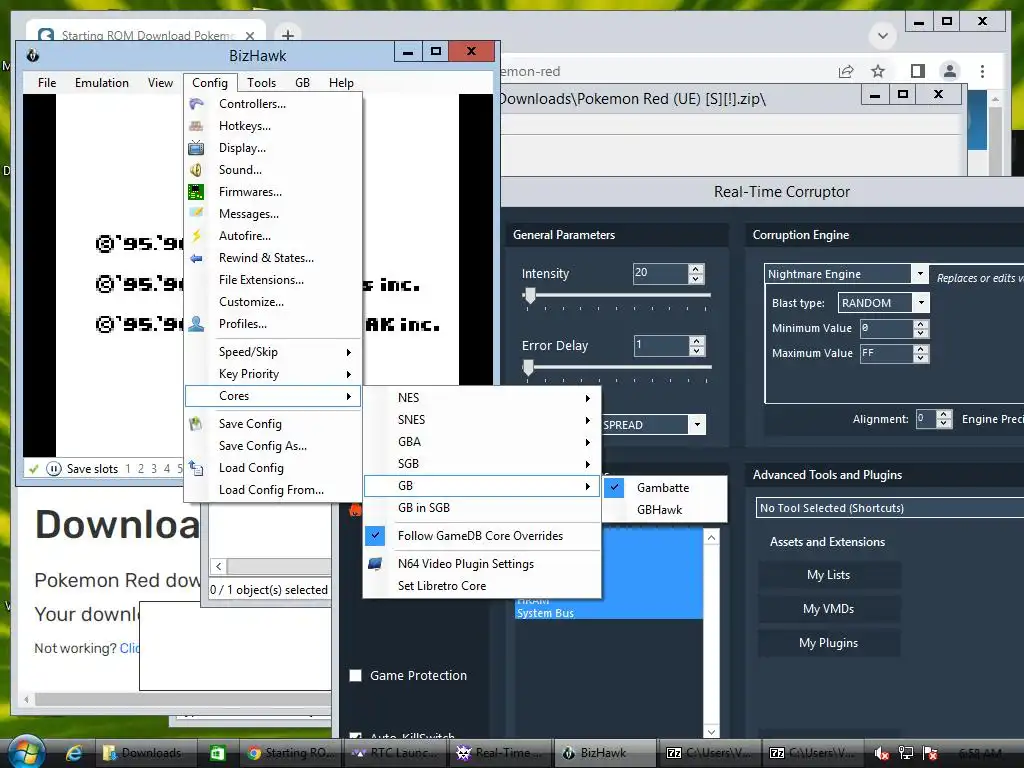1024x768 pixels.
Task: Select GB in SGB entry
Action: click(482, 507)
